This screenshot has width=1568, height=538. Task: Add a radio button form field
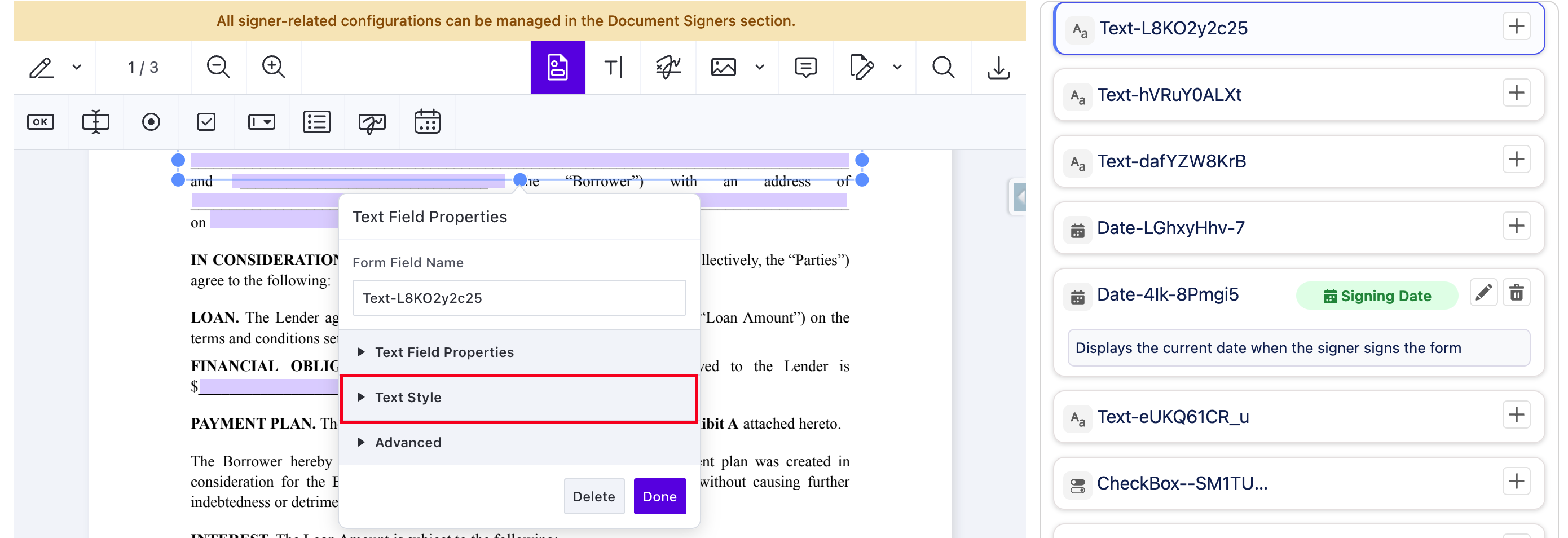click(151, 122)
